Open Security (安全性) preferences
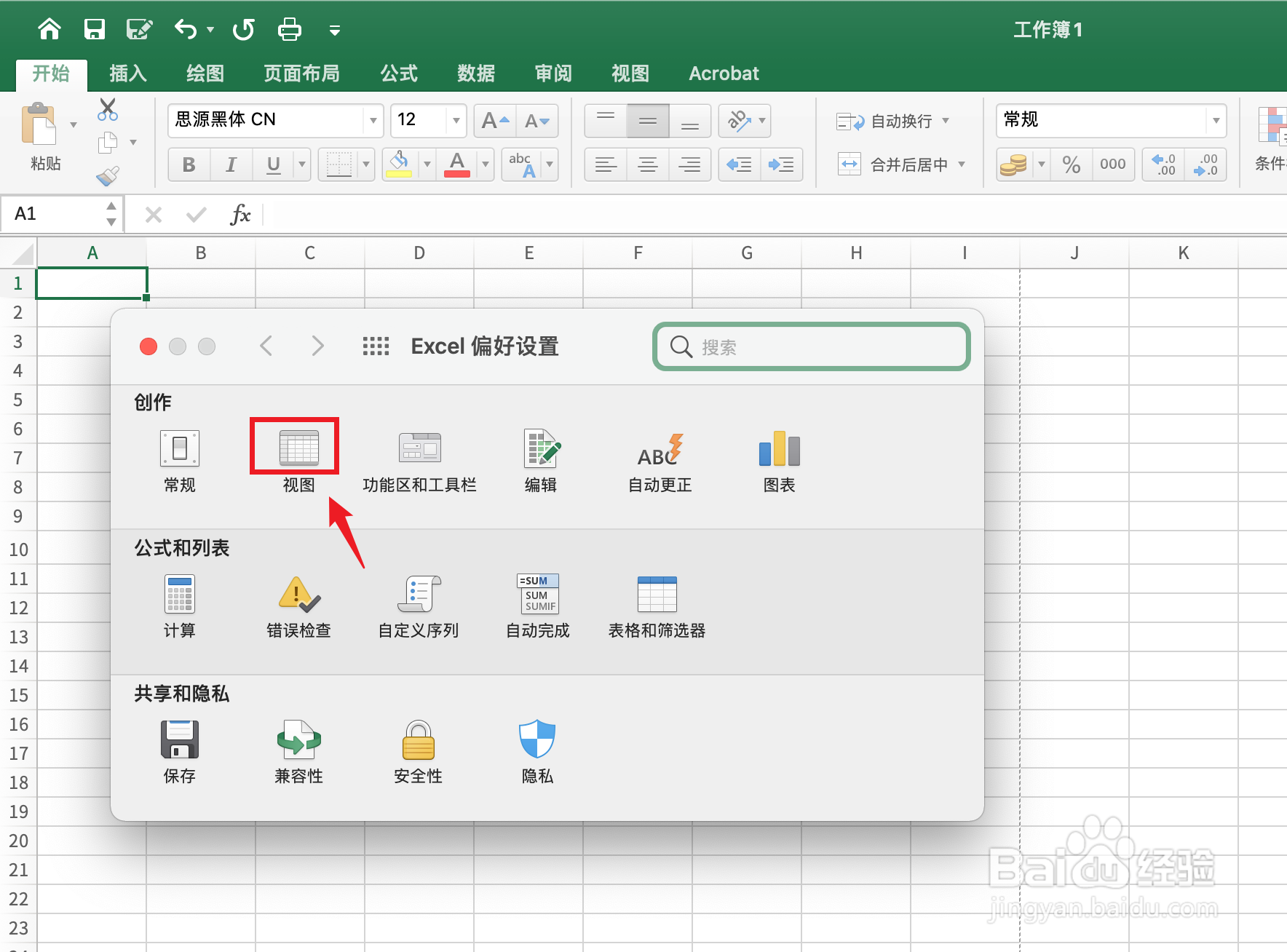This screenshot has width=1287, height=952. click(419, 752)
